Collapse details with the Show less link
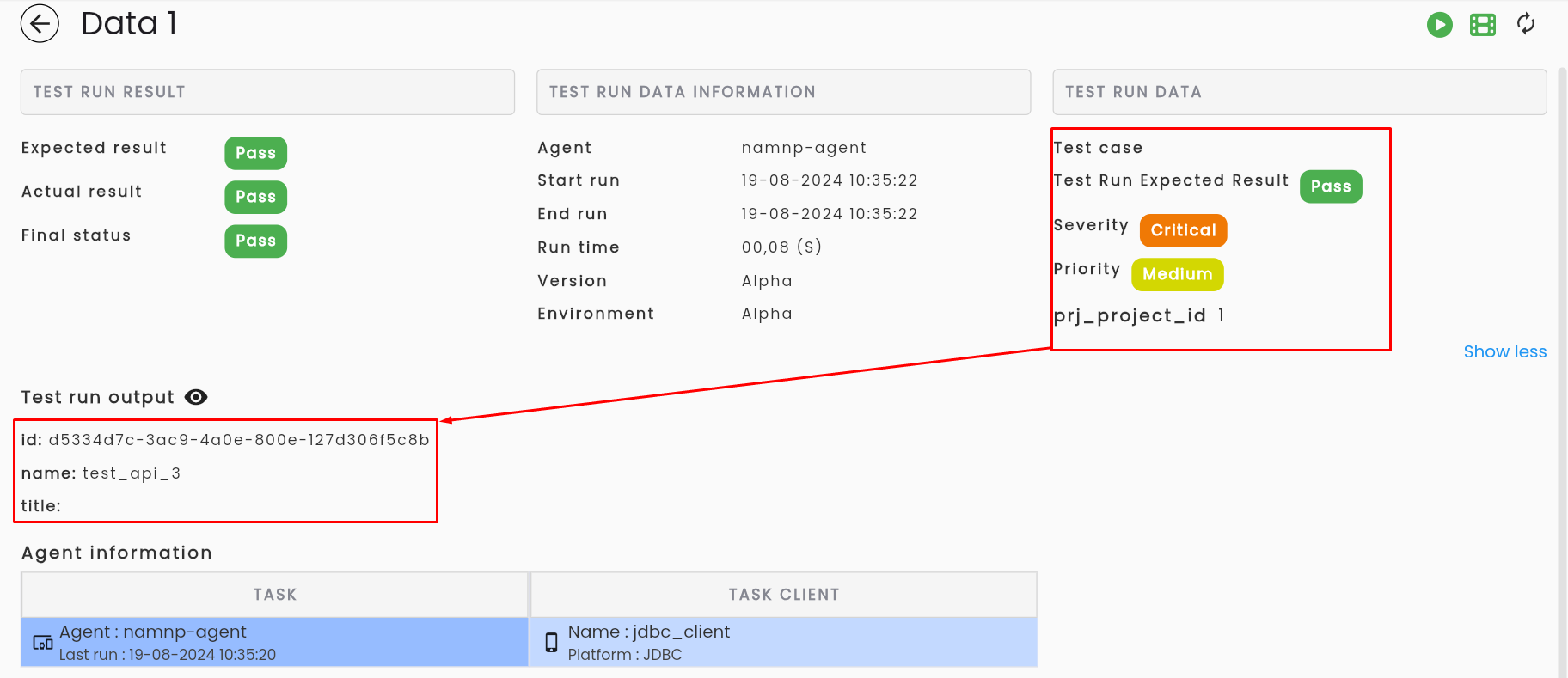Viewport: 1568px width, 678px height. pyautogui.click(x=1504, y=351)
